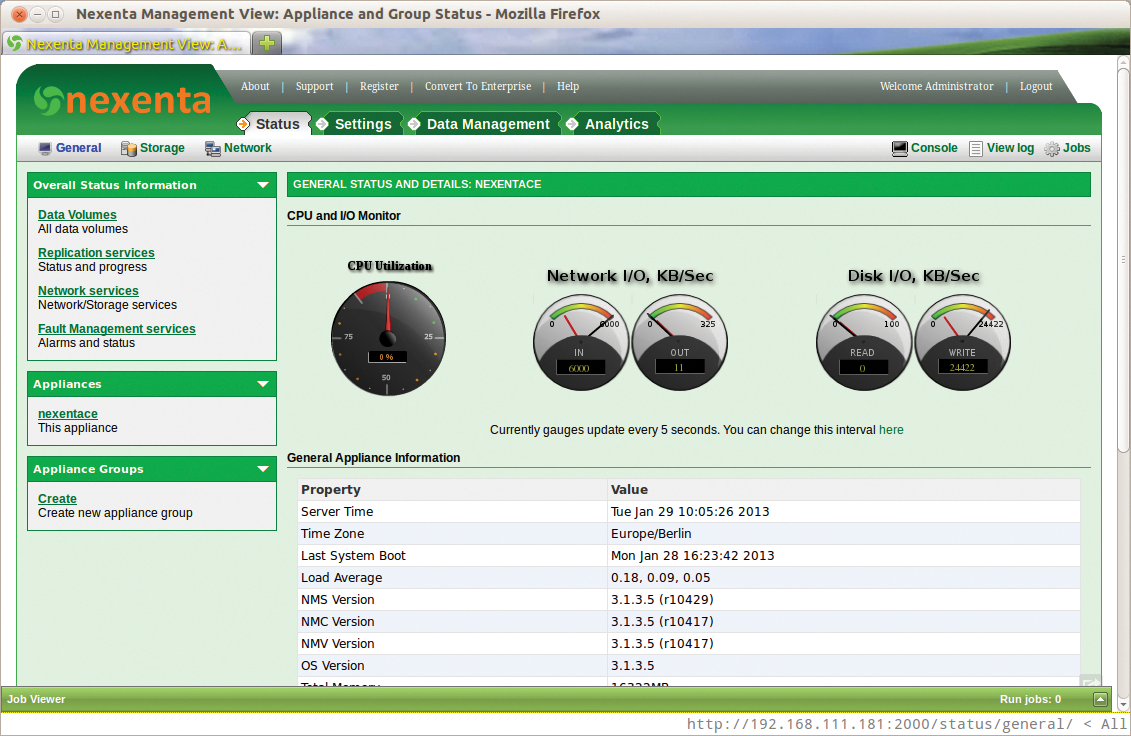Collapse the Appliances panel
Screen dimensions: 1131x736
(263, 384)
